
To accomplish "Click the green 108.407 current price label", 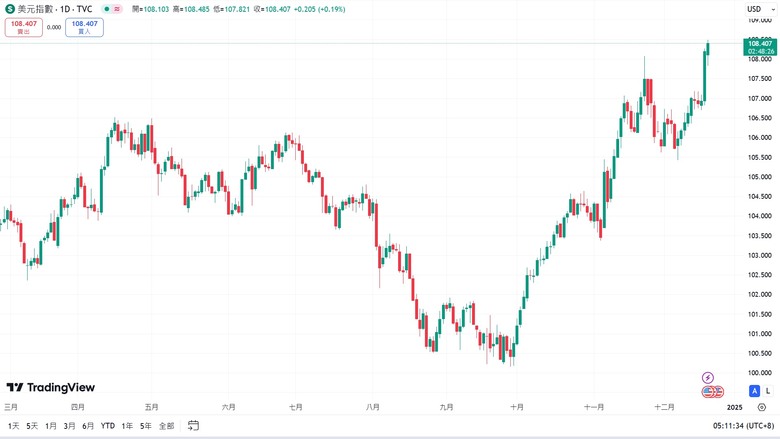I will pos(760,47).
